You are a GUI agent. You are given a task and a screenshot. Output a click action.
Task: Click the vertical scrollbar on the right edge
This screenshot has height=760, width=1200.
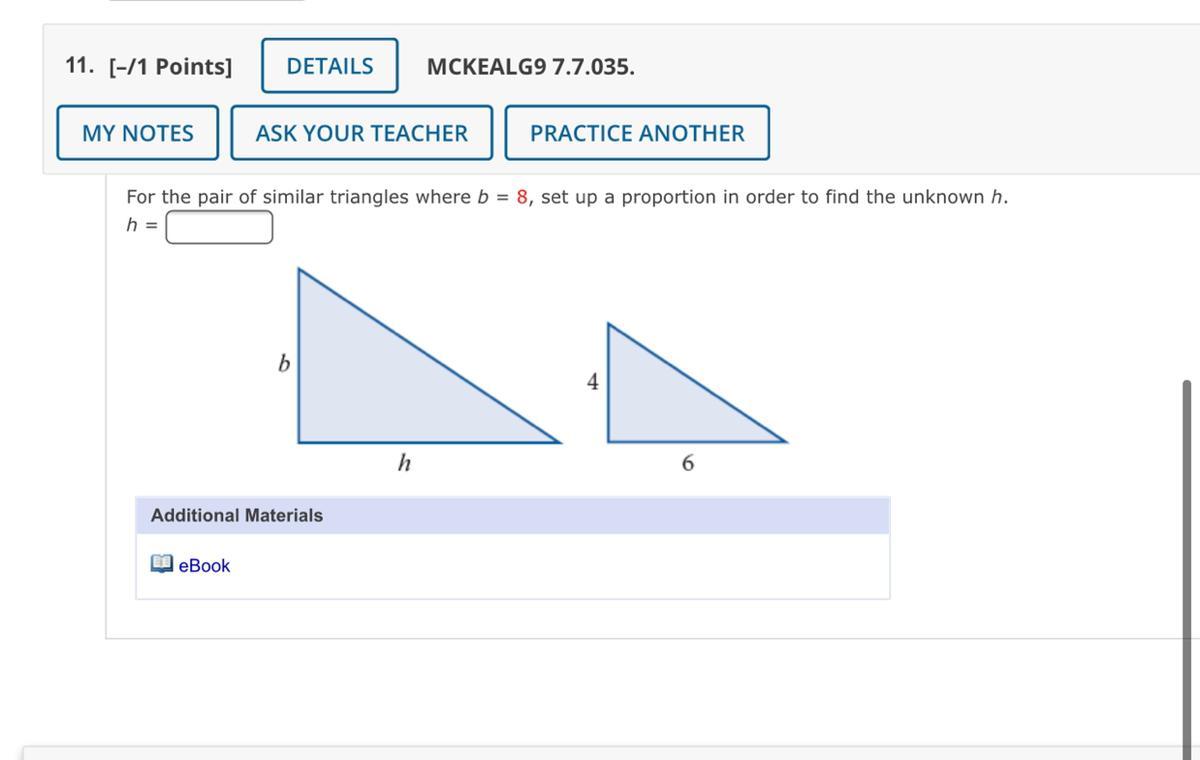[1187, 560]
